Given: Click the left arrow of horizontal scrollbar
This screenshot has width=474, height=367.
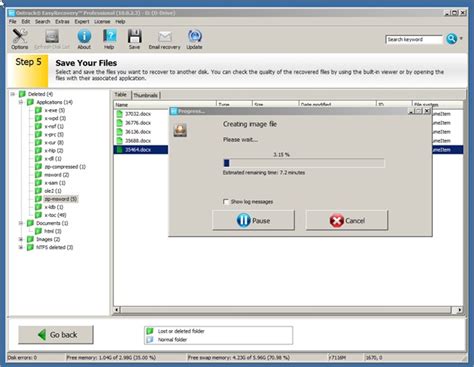Looking at the screenshot, I should (117, 310).
